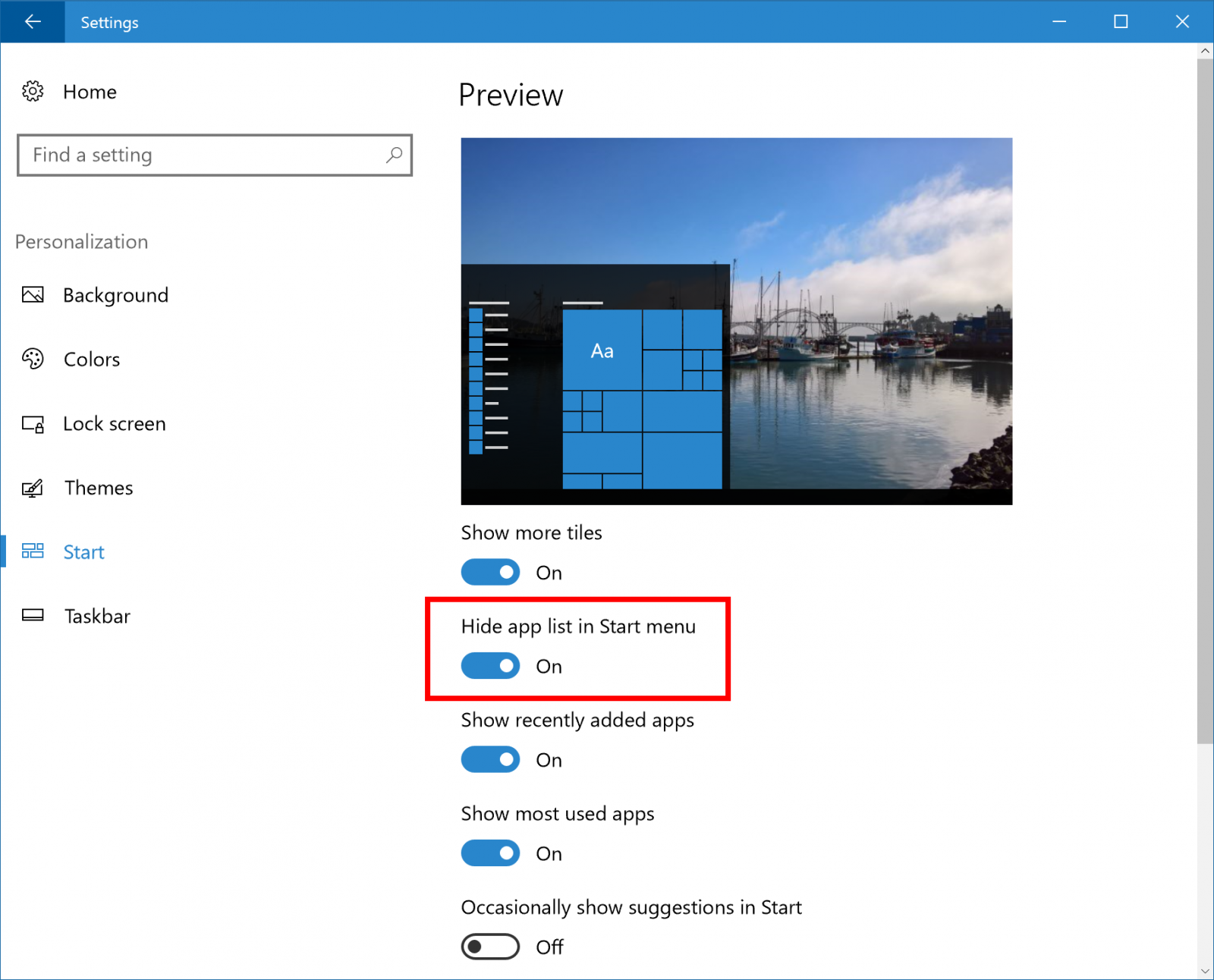Turn off Show more tiles
The width and height of the screenshot is (1214, 980).
click(490, 572)
